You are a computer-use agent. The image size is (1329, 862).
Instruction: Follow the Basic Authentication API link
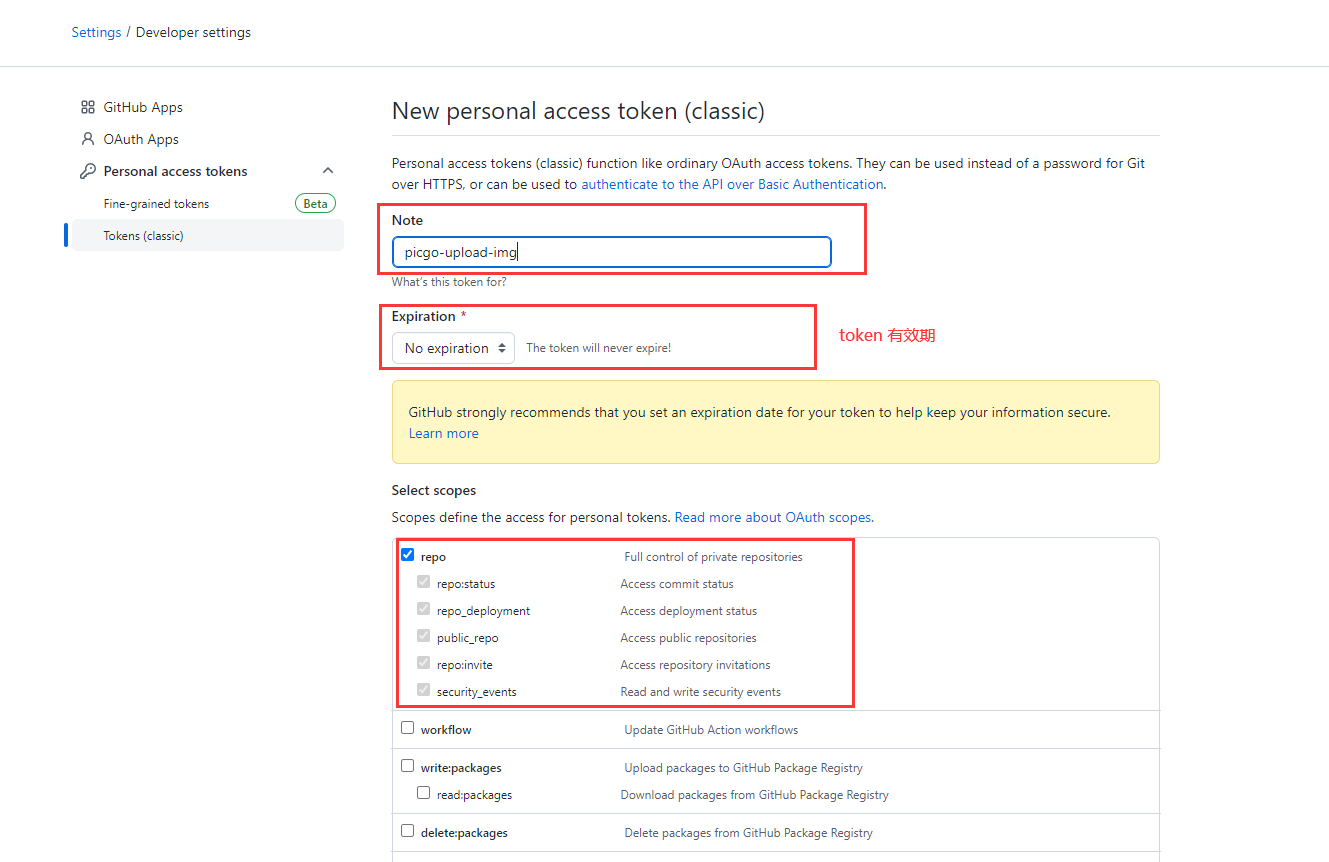click(732, 184)
